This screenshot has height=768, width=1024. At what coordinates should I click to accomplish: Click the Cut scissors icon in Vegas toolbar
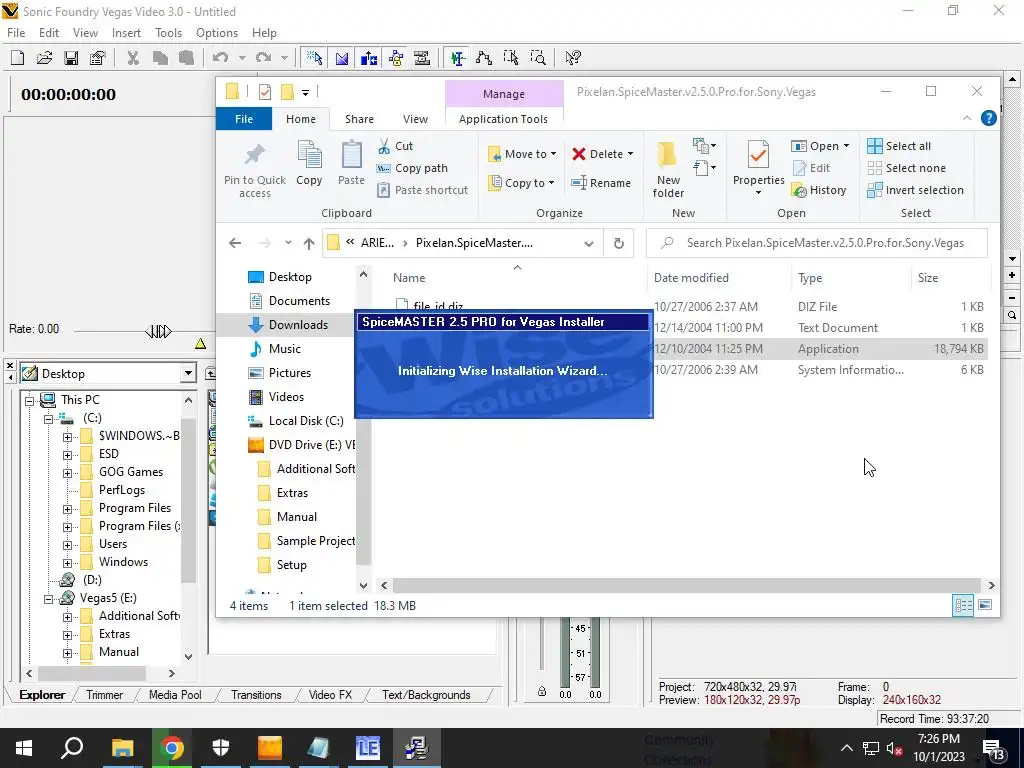click(x=133, y=58)
